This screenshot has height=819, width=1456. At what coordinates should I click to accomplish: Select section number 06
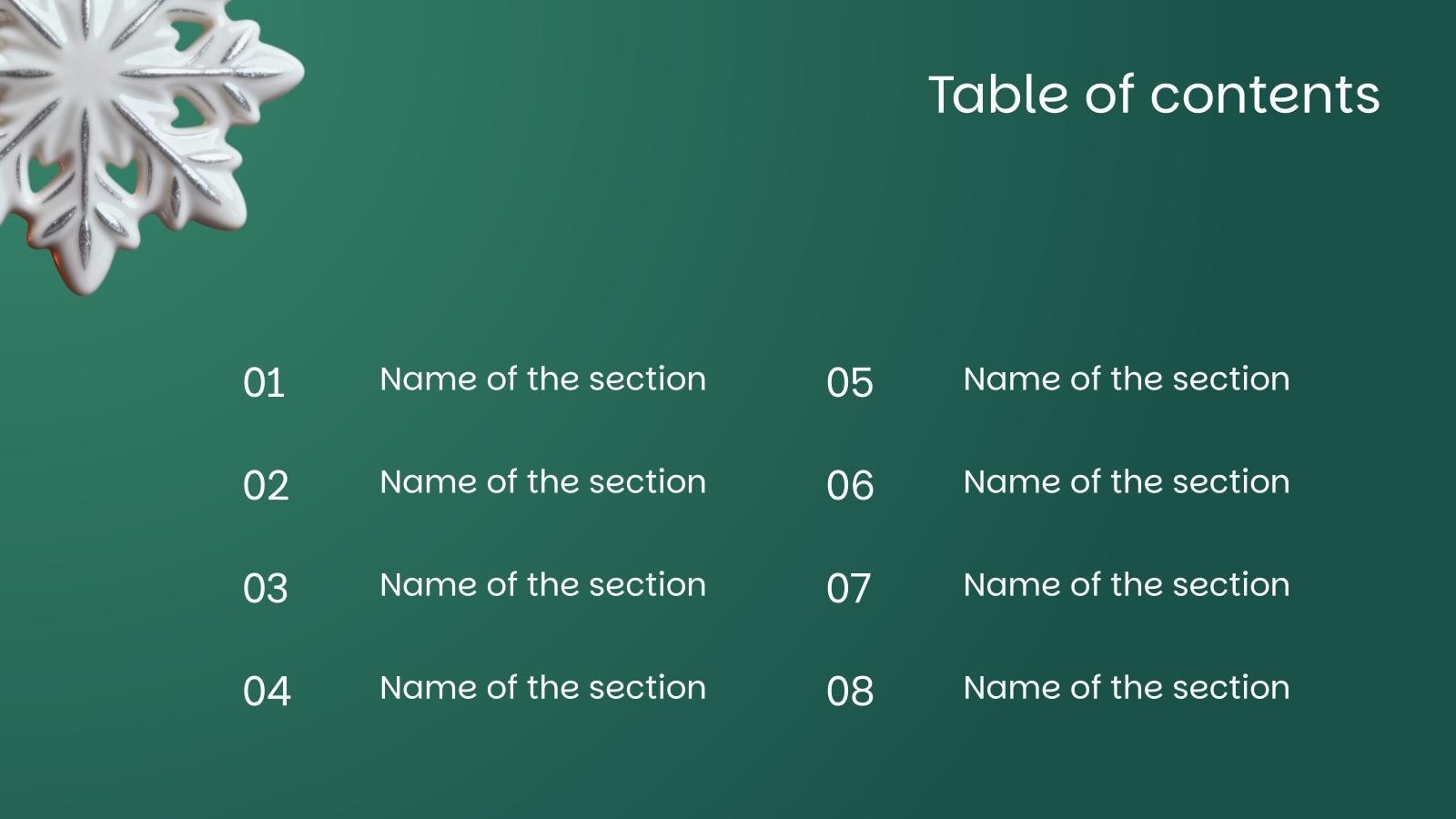[x=850, y=486]
